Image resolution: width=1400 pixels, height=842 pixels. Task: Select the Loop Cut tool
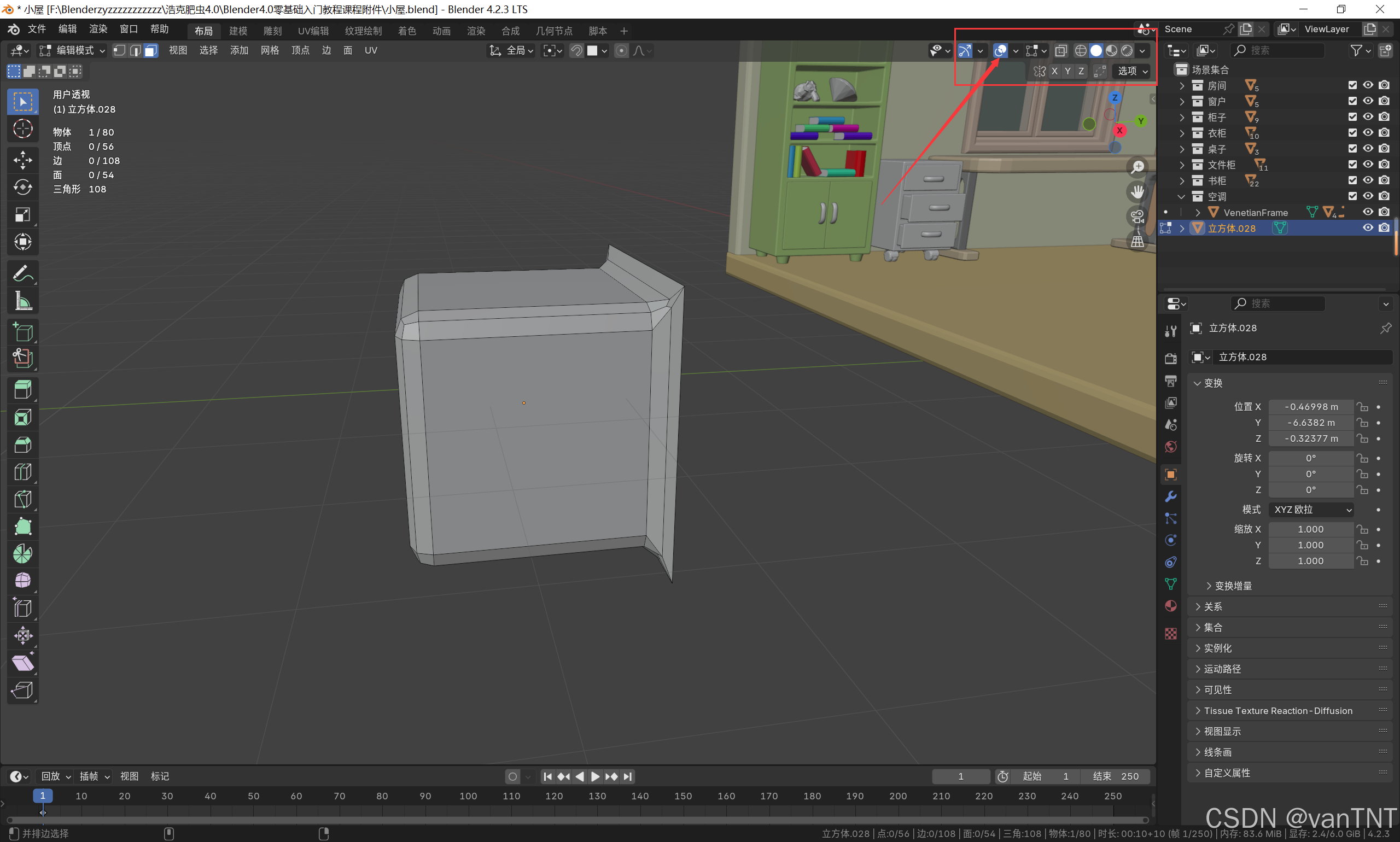pyautogui.click(x=23, y=472)
